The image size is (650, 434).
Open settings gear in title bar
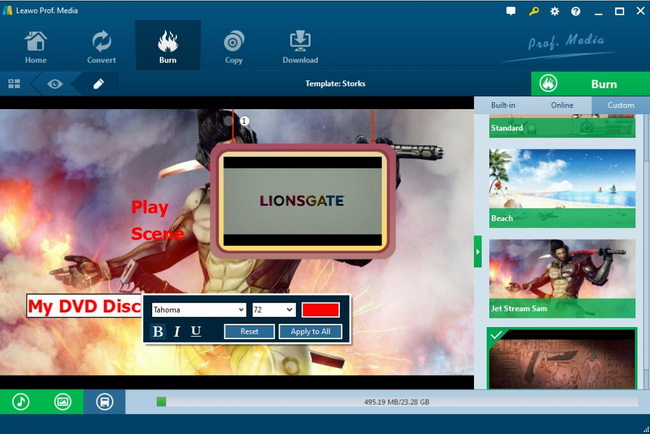(555, 12)
